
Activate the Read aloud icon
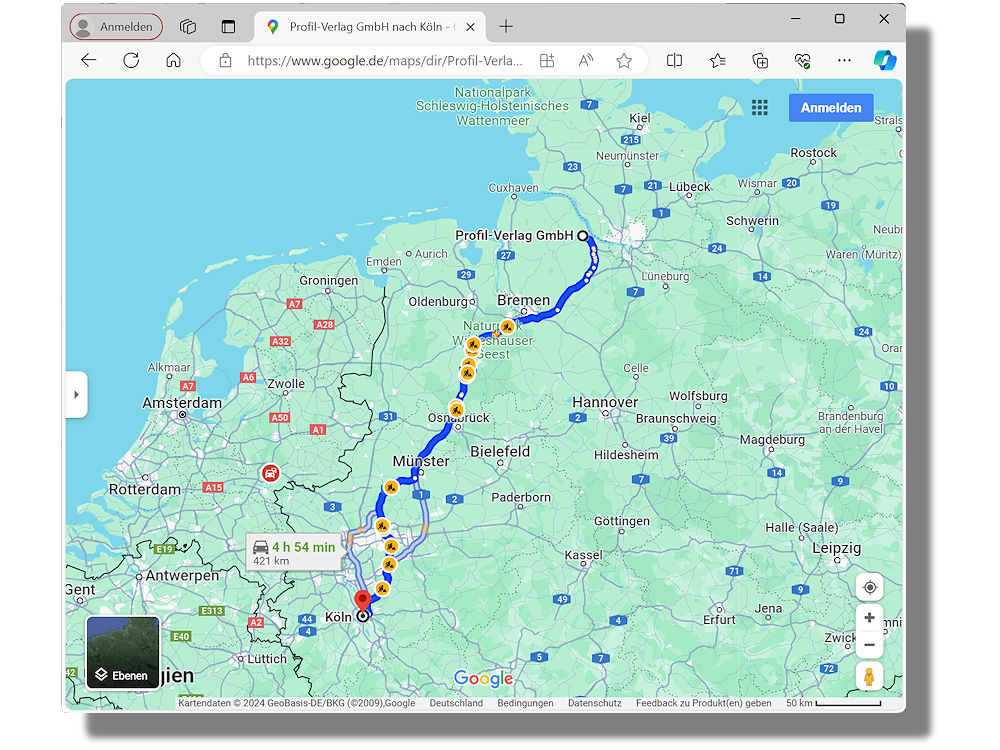tap(585, 61)
